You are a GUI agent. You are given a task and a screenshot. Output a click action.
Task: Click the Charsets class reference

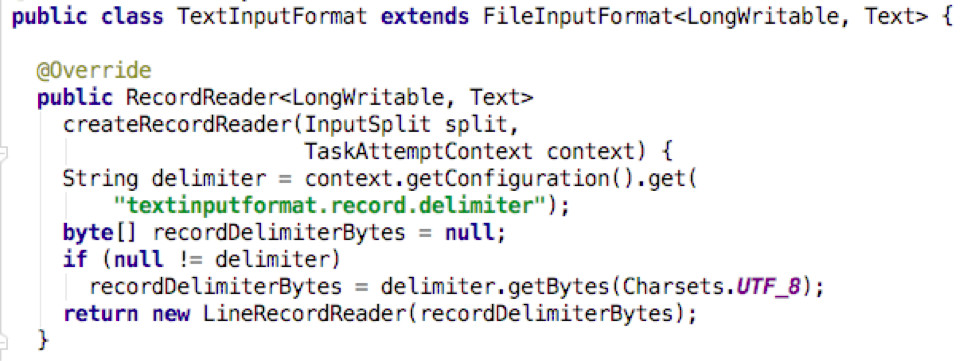pos(672,287)
